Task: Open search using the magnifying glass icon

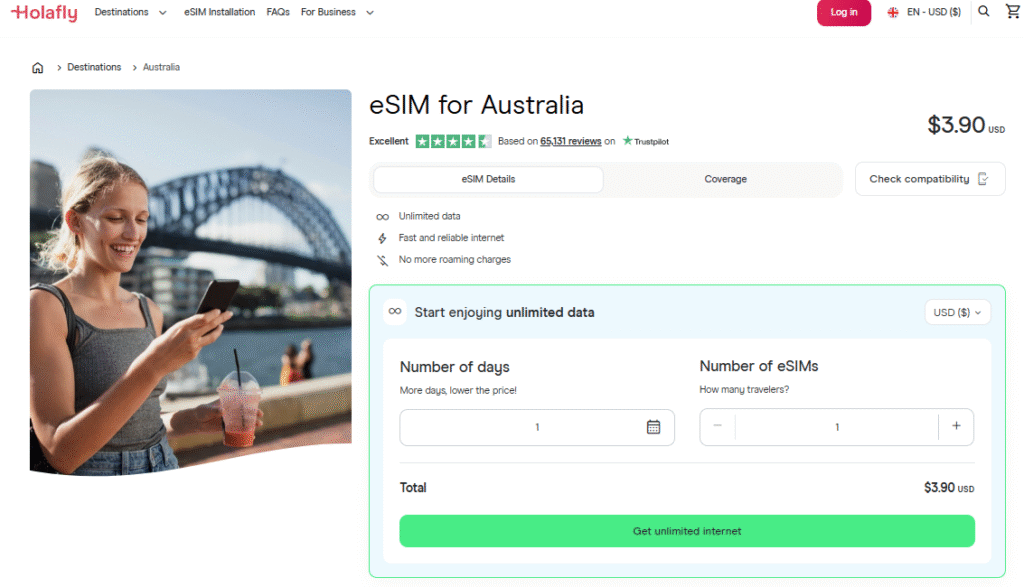Action: click(984, 11)
